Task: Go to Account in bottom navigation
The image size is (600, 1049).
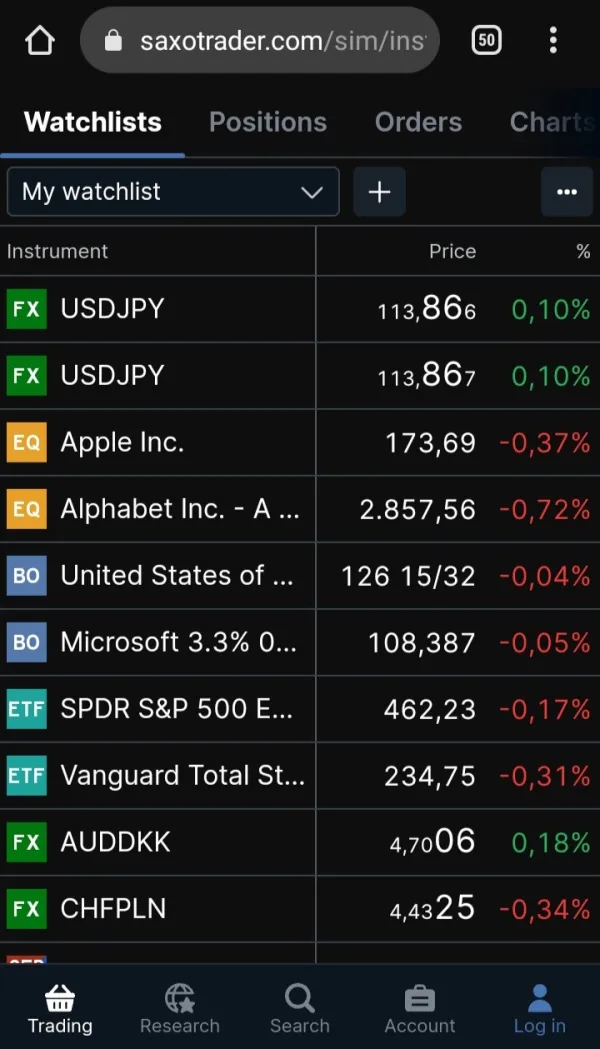Action: click(x=419, y=1008)
